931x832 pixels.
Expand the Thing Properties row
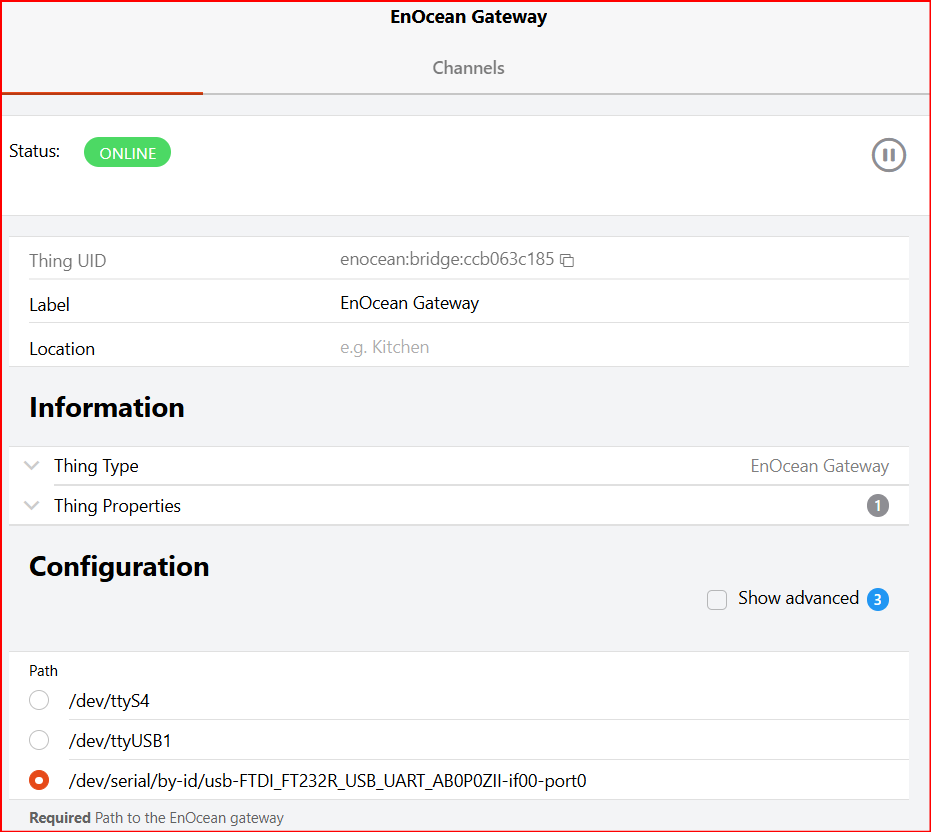coord(458,506)
